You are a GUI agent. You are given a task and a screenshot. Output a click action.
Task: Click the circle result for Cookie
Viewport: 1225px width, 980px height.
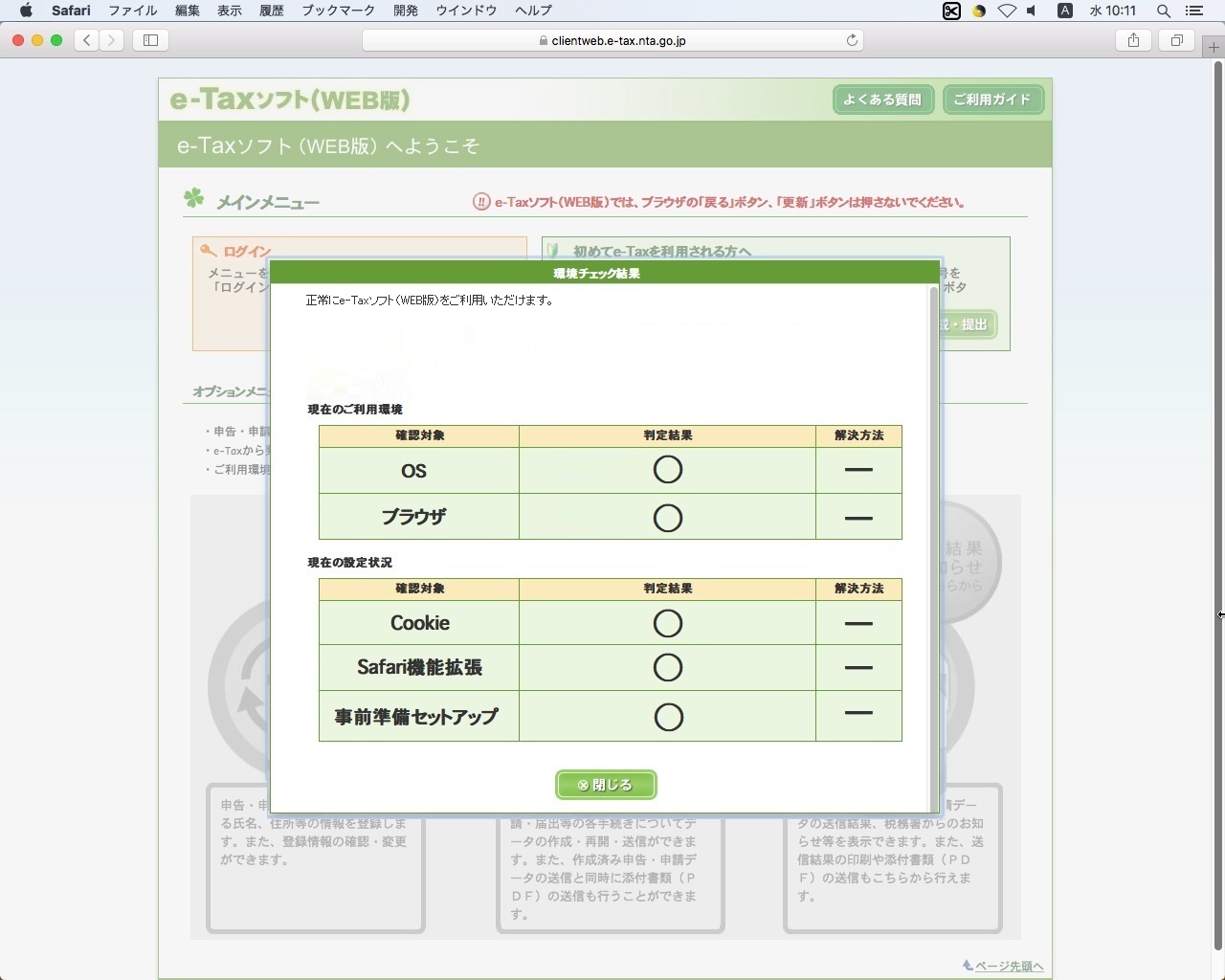click(668, 624)
